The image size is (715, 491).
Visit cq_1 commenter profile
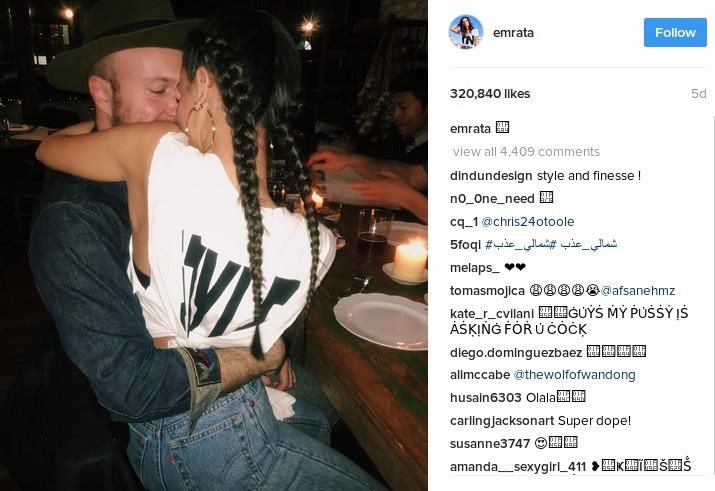point(464,222)
